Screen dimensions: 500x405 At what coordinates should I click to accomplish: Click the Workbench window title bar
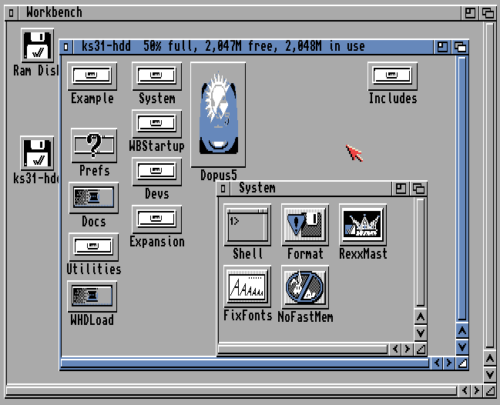(239, 13)
